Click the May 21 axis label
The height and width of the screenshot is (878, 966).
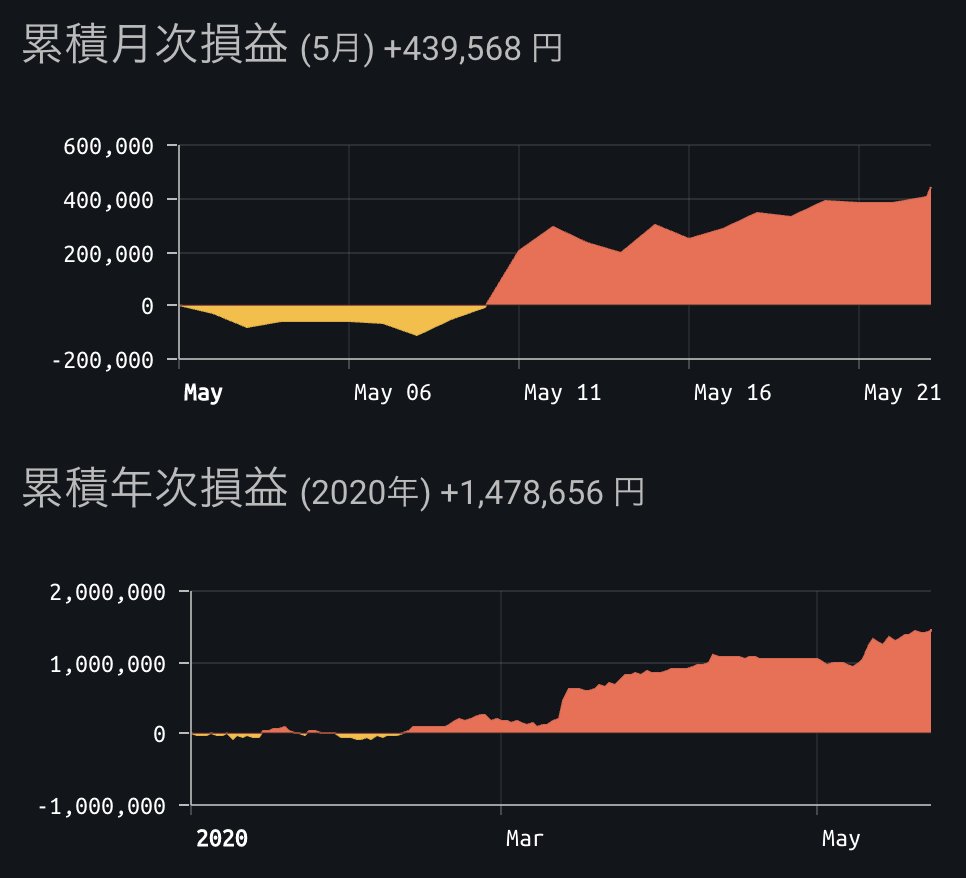tap(903, 392)
